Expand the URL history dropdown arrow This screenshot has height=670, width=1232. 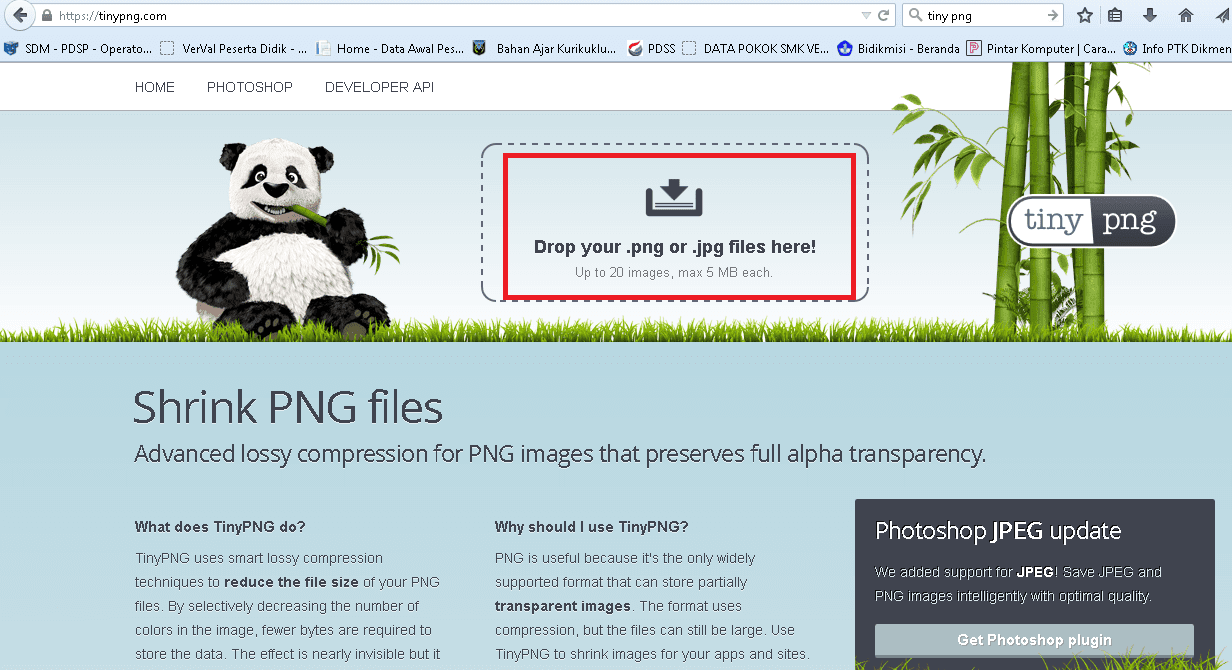(866, 16)
